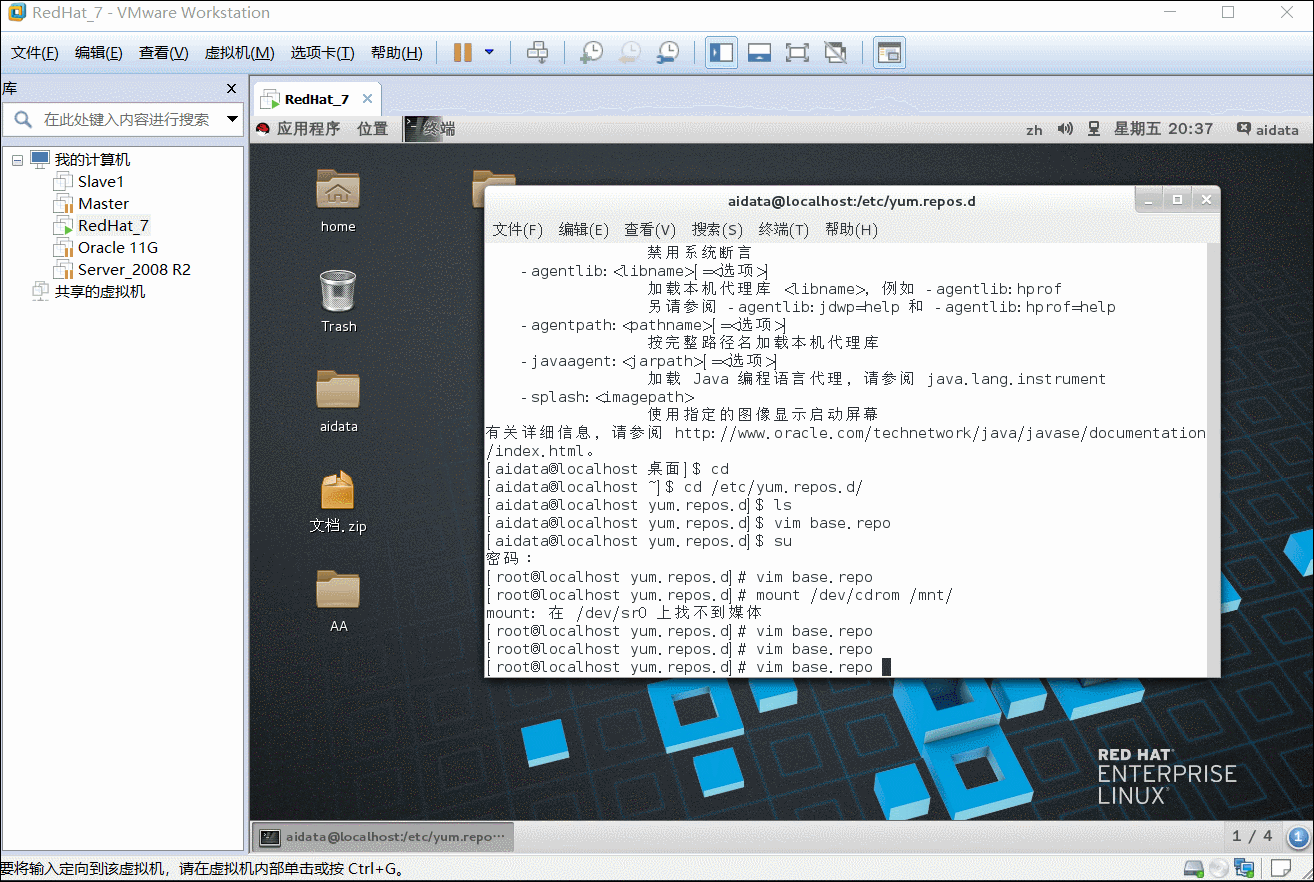1314x882 pixels.
Task: Click the terminal task in bottom panel
Action: tap(383, 837)
